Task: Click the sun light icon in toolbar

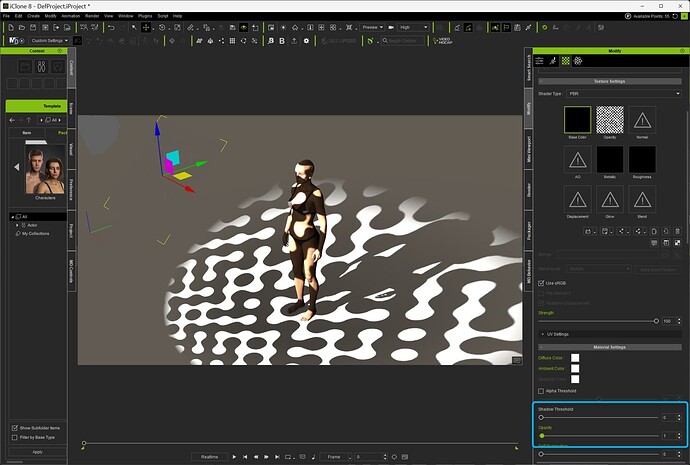Action: [283, 27]
